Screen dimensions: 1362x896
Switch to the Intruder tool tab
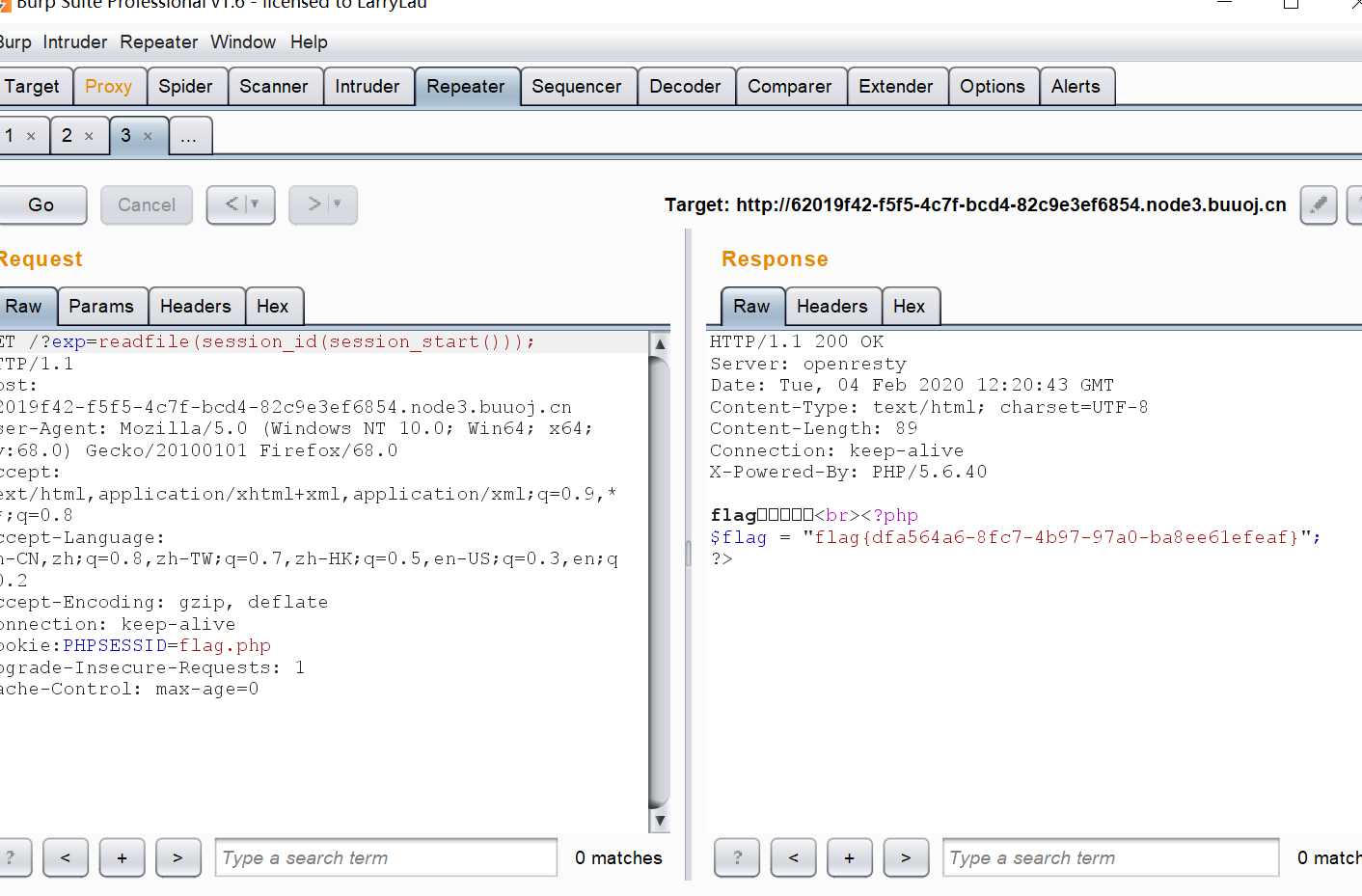pyautogui.click(x=368, y=86)
